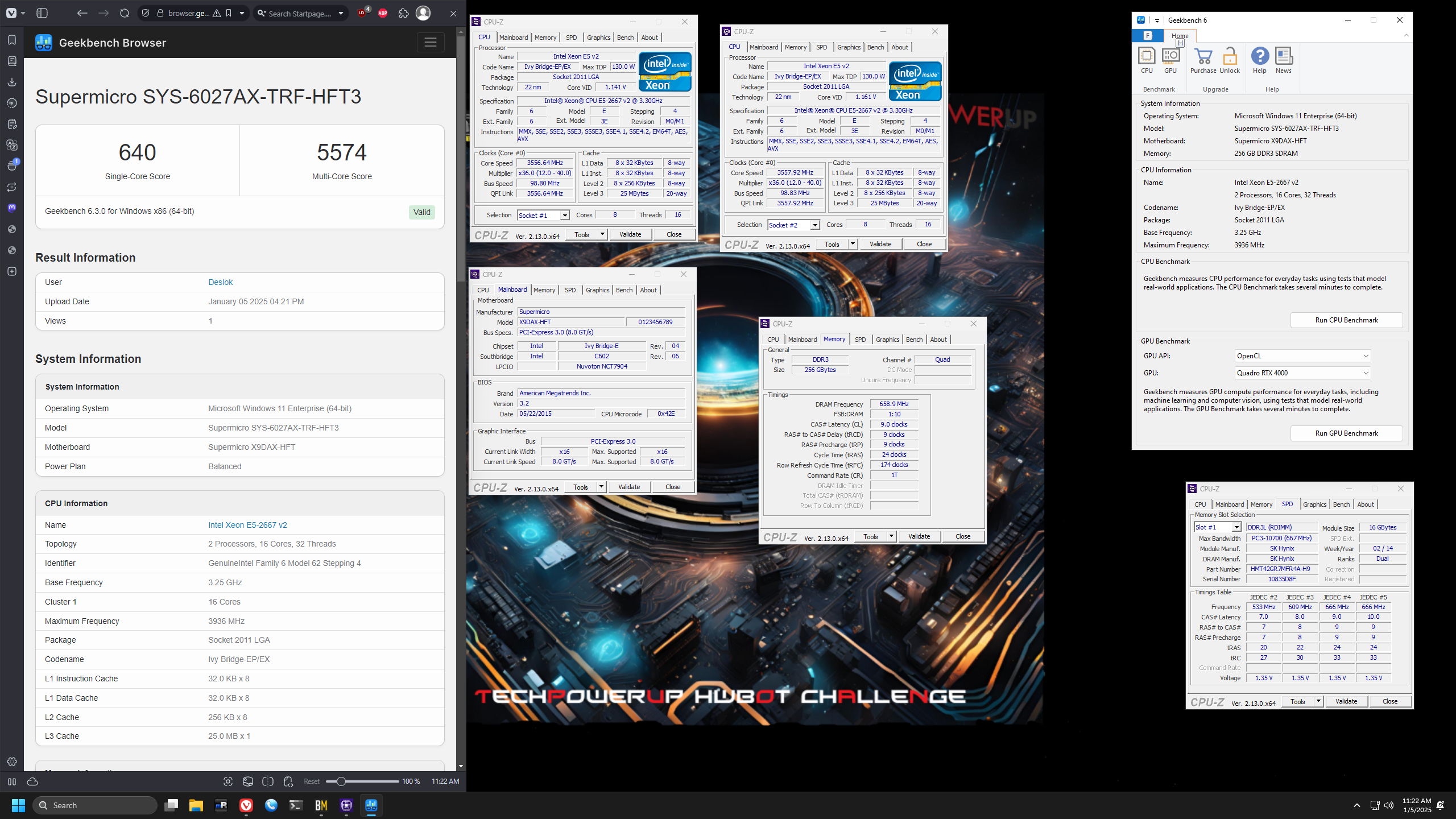
Task: Expand Tools dropdown arrow in Memory CPU-Z window
Action: (x=891, y=536)
